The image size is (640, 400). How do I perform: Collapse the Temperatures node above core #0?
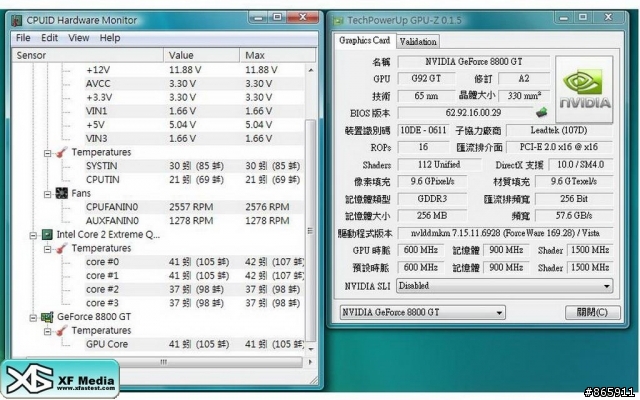[47, 249]
